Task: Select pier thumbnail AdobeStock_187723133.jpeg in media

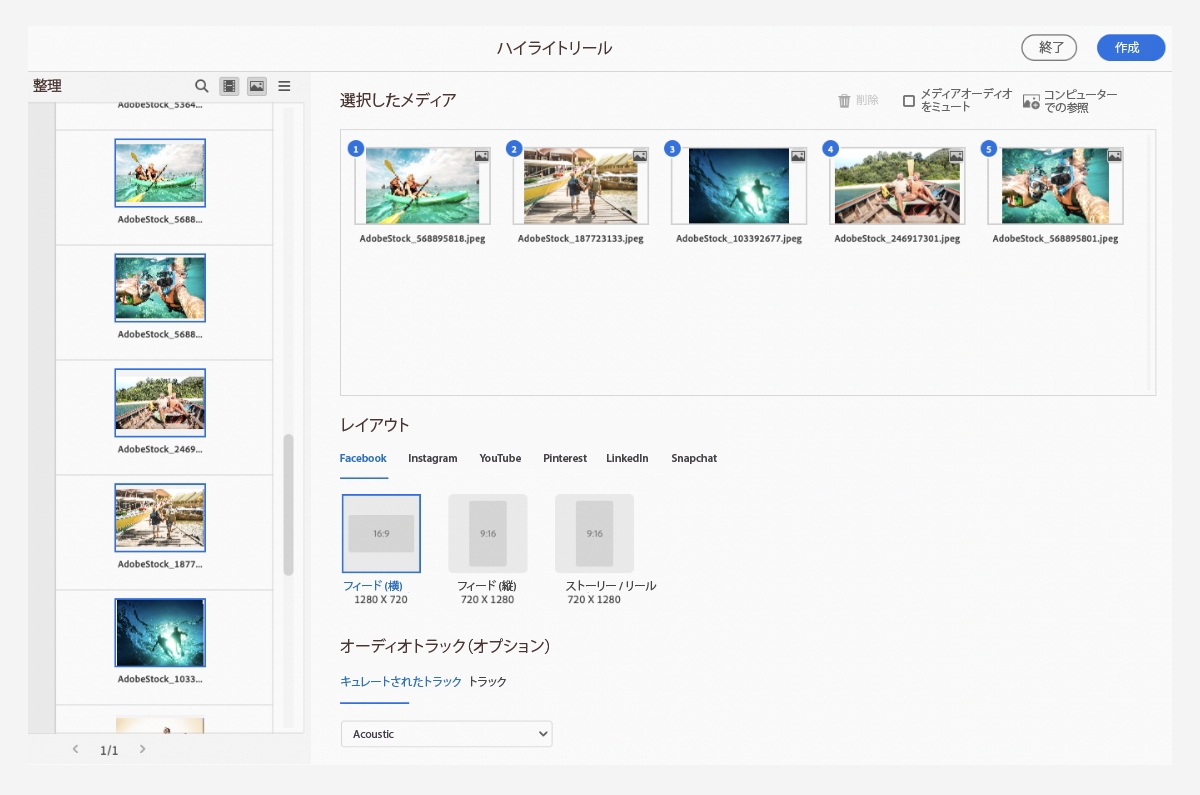Action: tap(580, 186)
